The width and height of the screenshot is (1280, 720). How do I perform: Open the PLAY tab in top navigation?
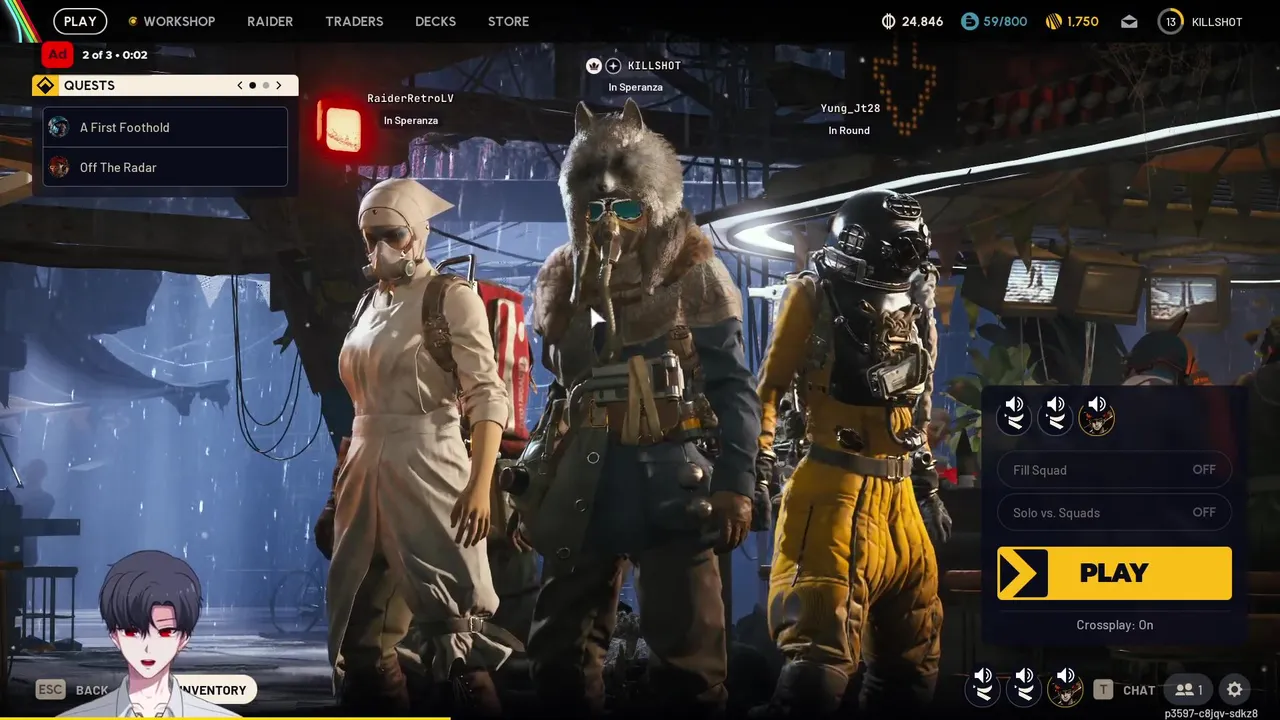click(80, 21)
